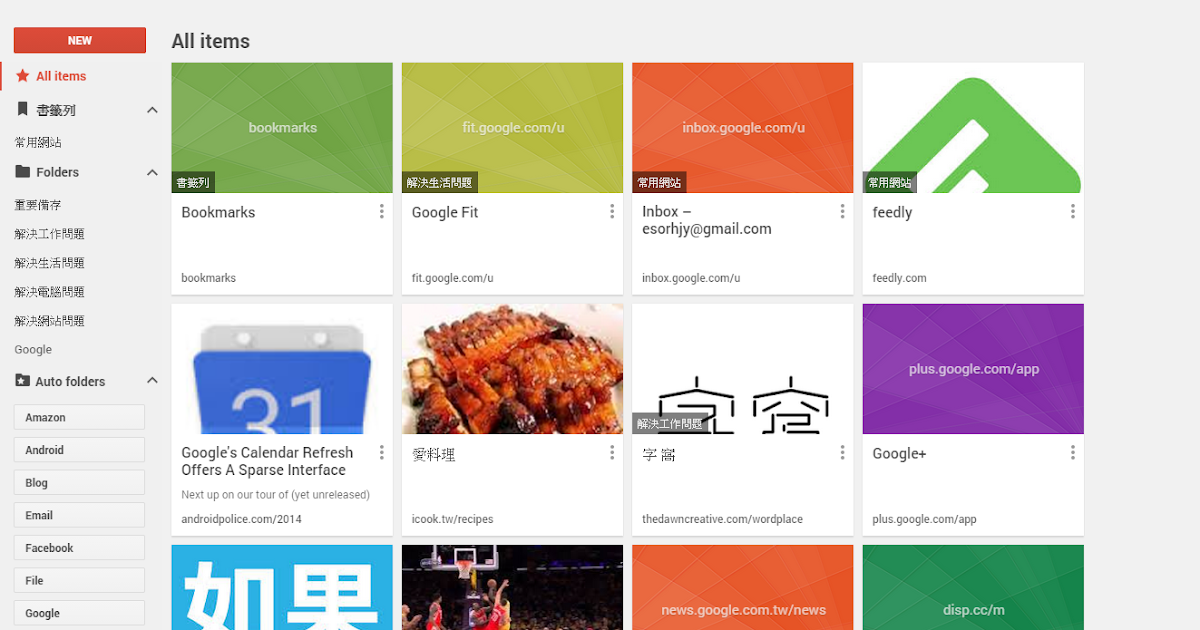
Task: Open the plus.google.com/app purple thumbnail
Action: click(x=973, y=369)
